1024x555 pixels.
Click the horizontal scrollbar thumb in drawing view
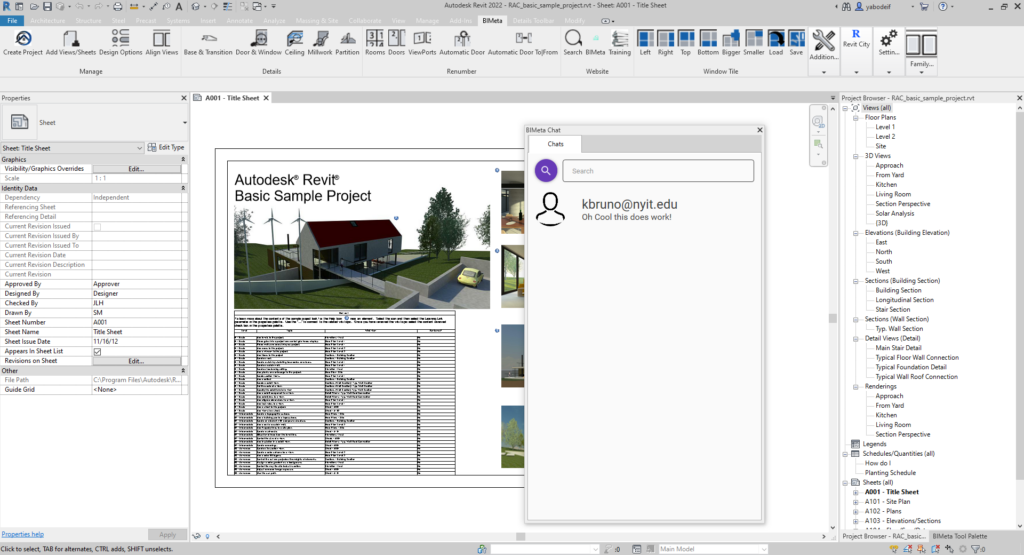point(520,537)
